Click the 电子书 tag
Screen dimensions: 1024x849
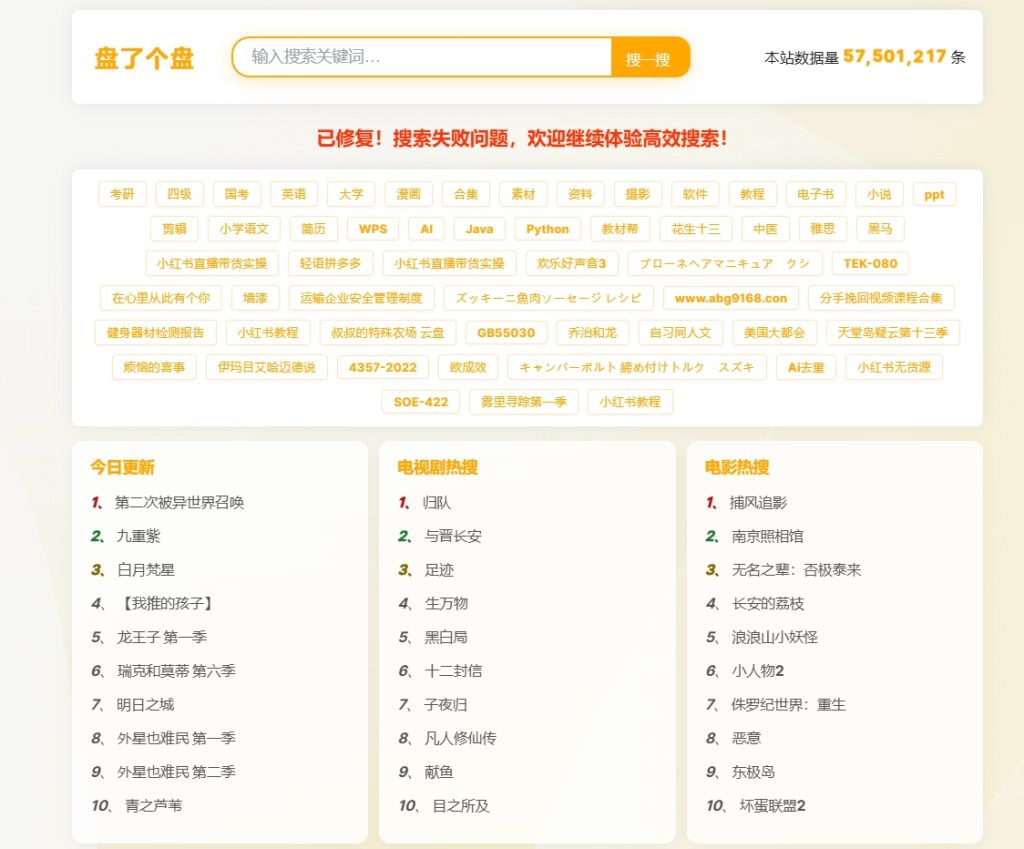815,193
